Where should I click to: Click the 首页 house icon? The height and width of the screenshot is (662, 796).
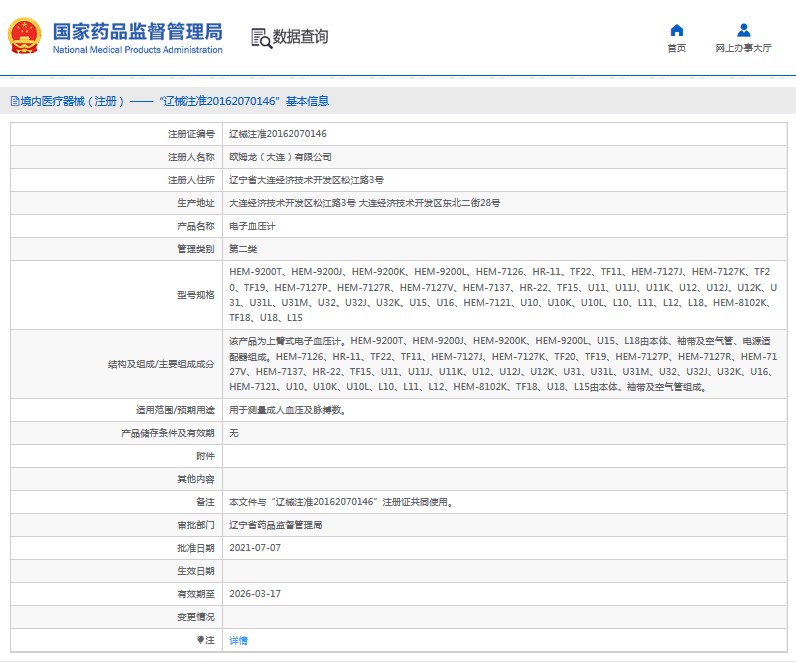[677, 30]
